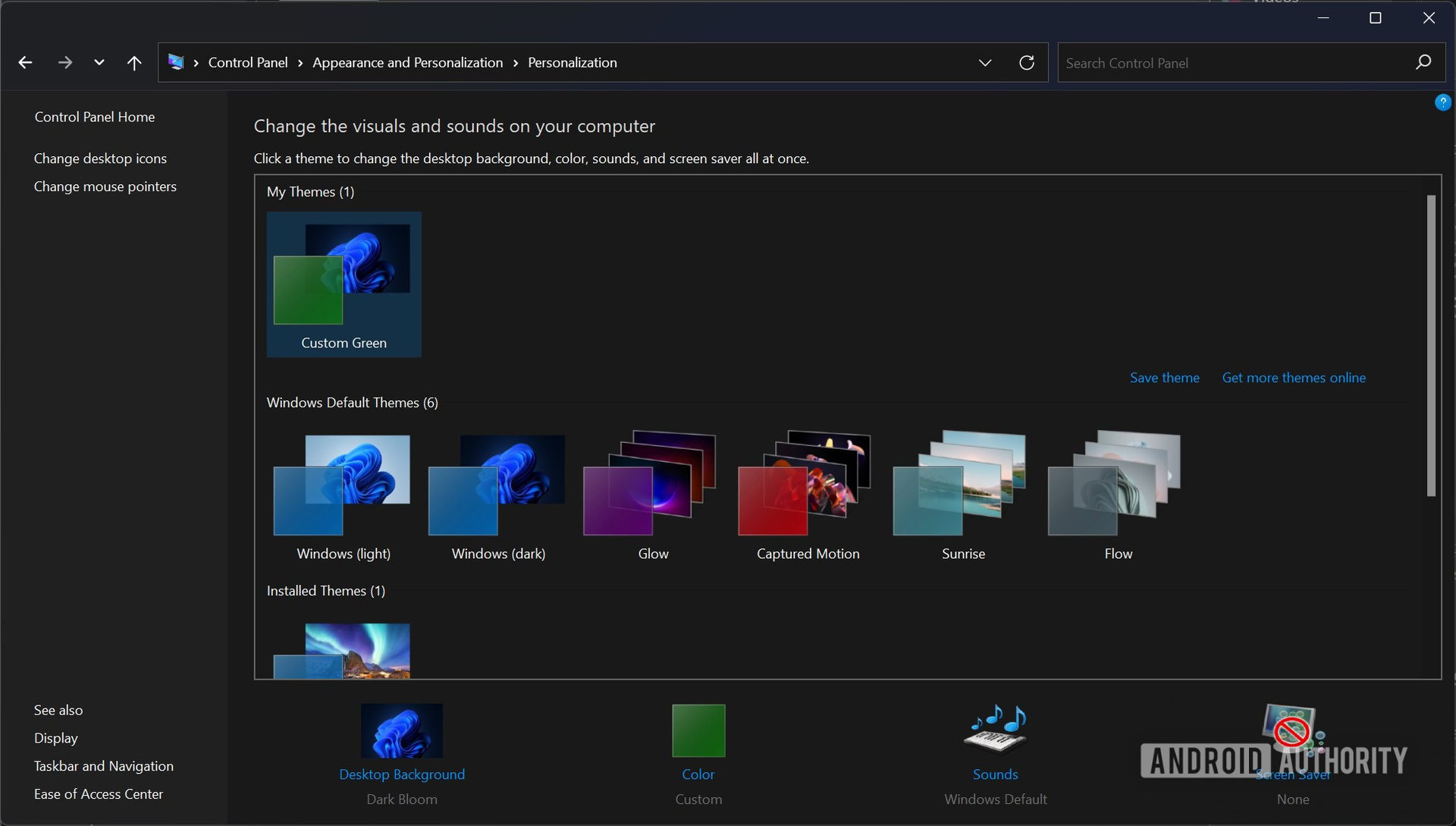Screen dimensions: 1456x826
Task: Scroll down to Installed Themes
Action: tap(326, 590)
